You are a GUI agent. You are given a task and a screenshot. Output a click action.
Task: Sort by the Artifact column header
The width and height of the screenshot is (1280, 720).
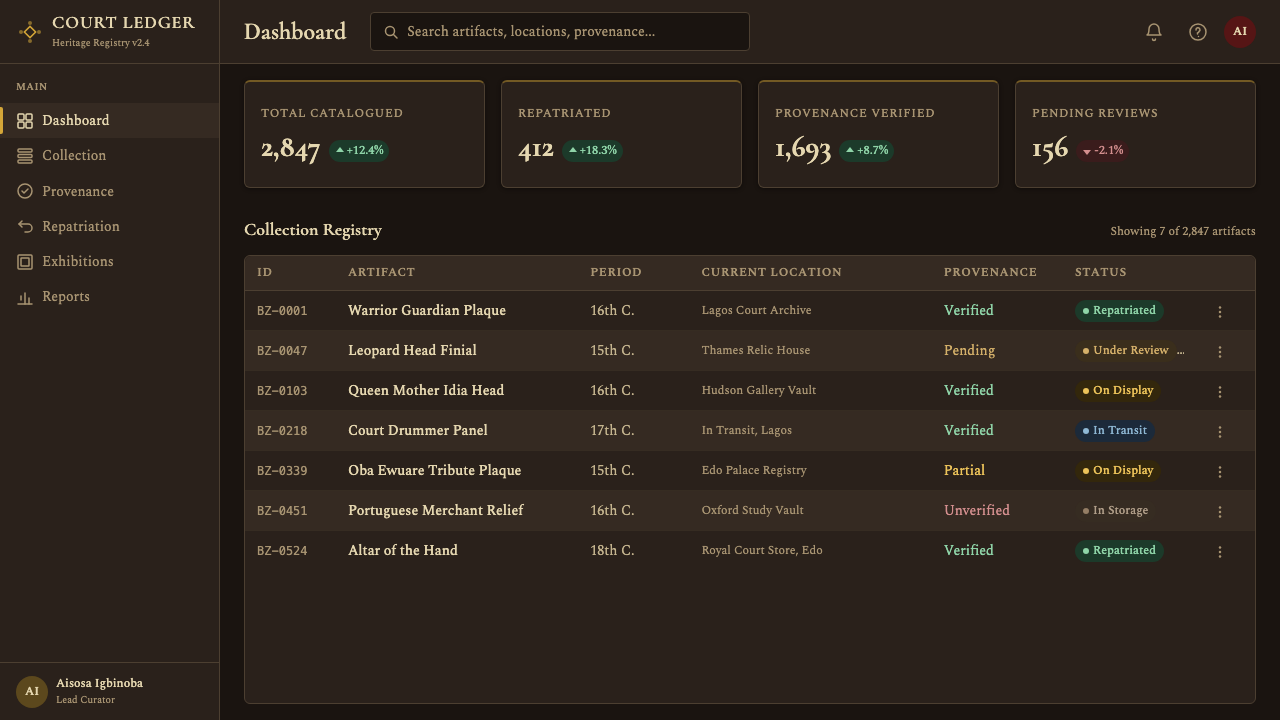381,272
